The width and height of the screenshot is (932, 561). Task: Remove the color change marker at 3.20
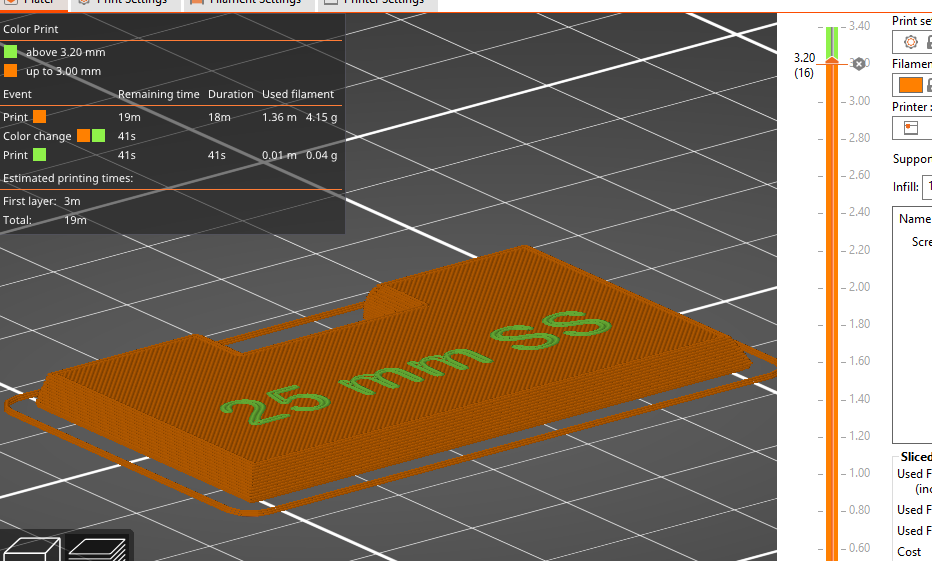858,64
